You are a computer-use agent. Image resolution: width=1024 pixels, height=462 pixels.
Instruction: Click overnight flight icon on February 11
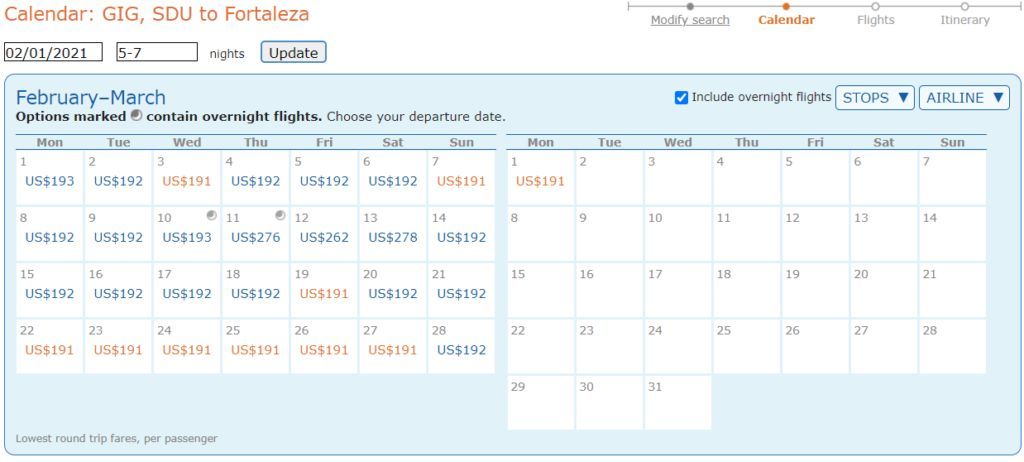280,215
